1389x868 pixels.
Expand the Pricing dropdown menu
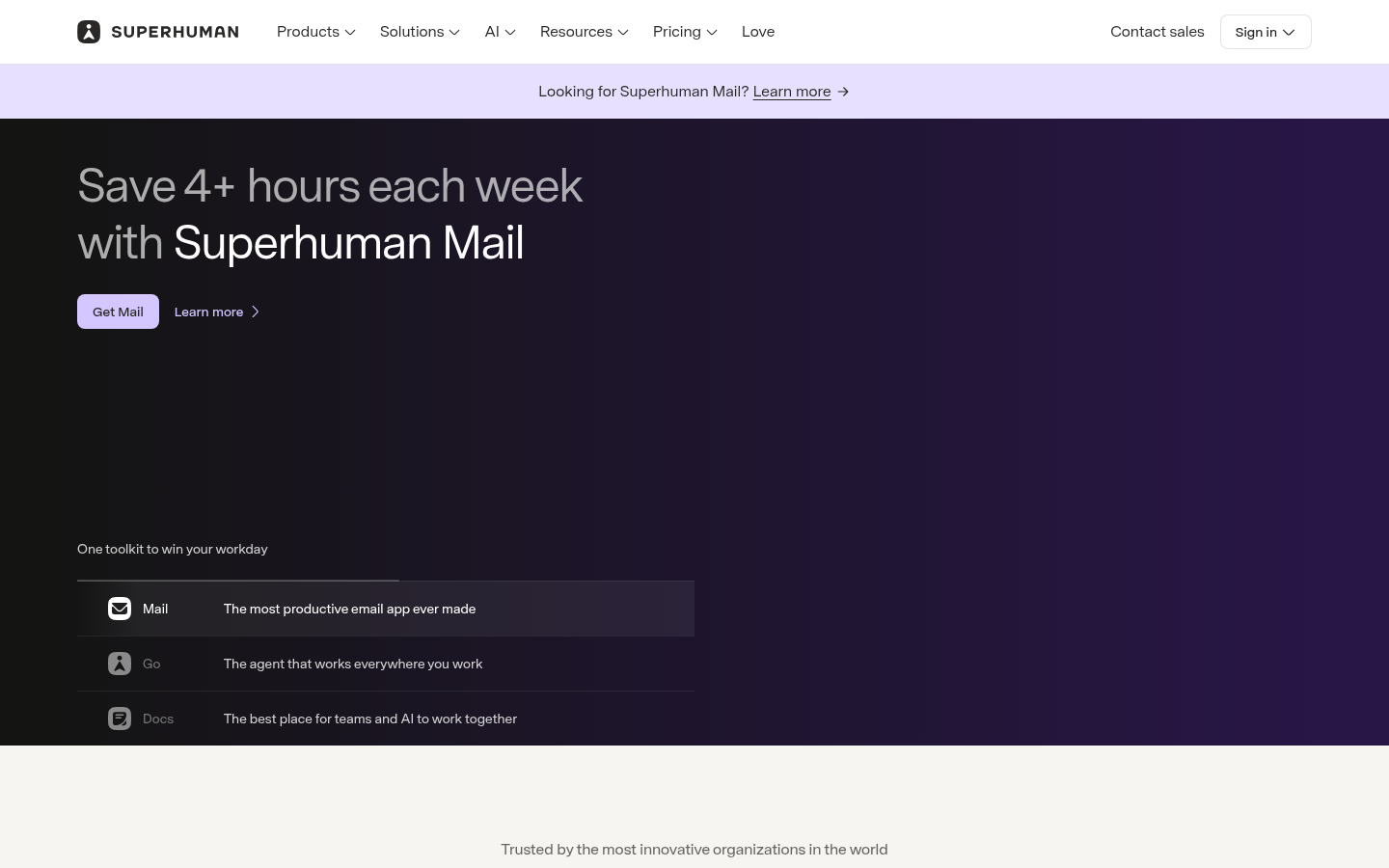(x=685, y=32)
